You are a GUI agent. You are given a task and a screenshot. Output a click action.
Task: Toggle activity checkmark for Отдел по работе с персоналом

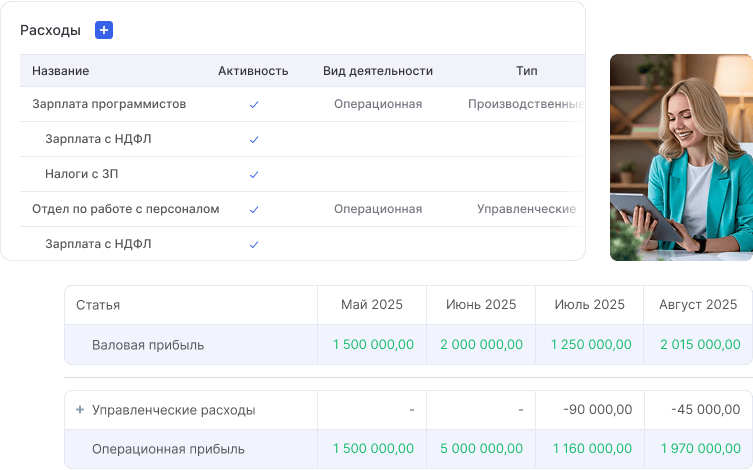pos(254,209)
